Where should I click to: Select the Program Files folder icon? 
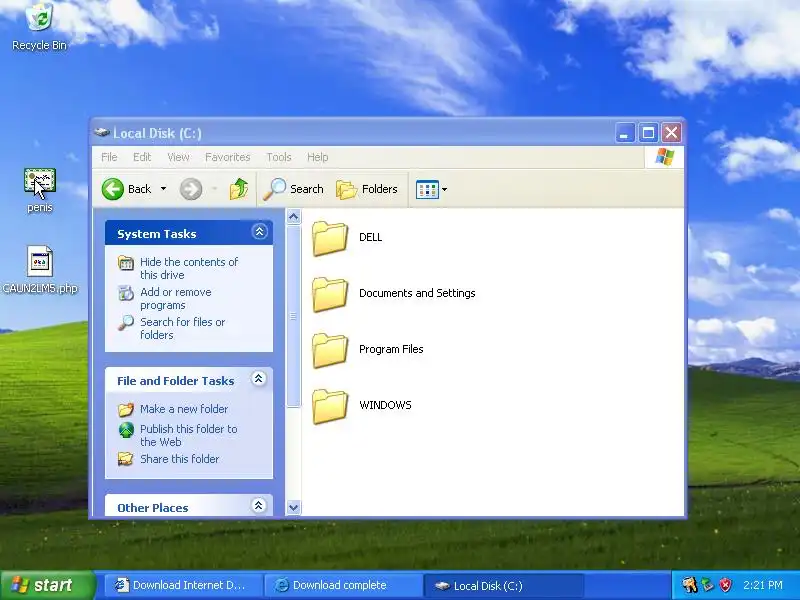(x=330, y=350)
